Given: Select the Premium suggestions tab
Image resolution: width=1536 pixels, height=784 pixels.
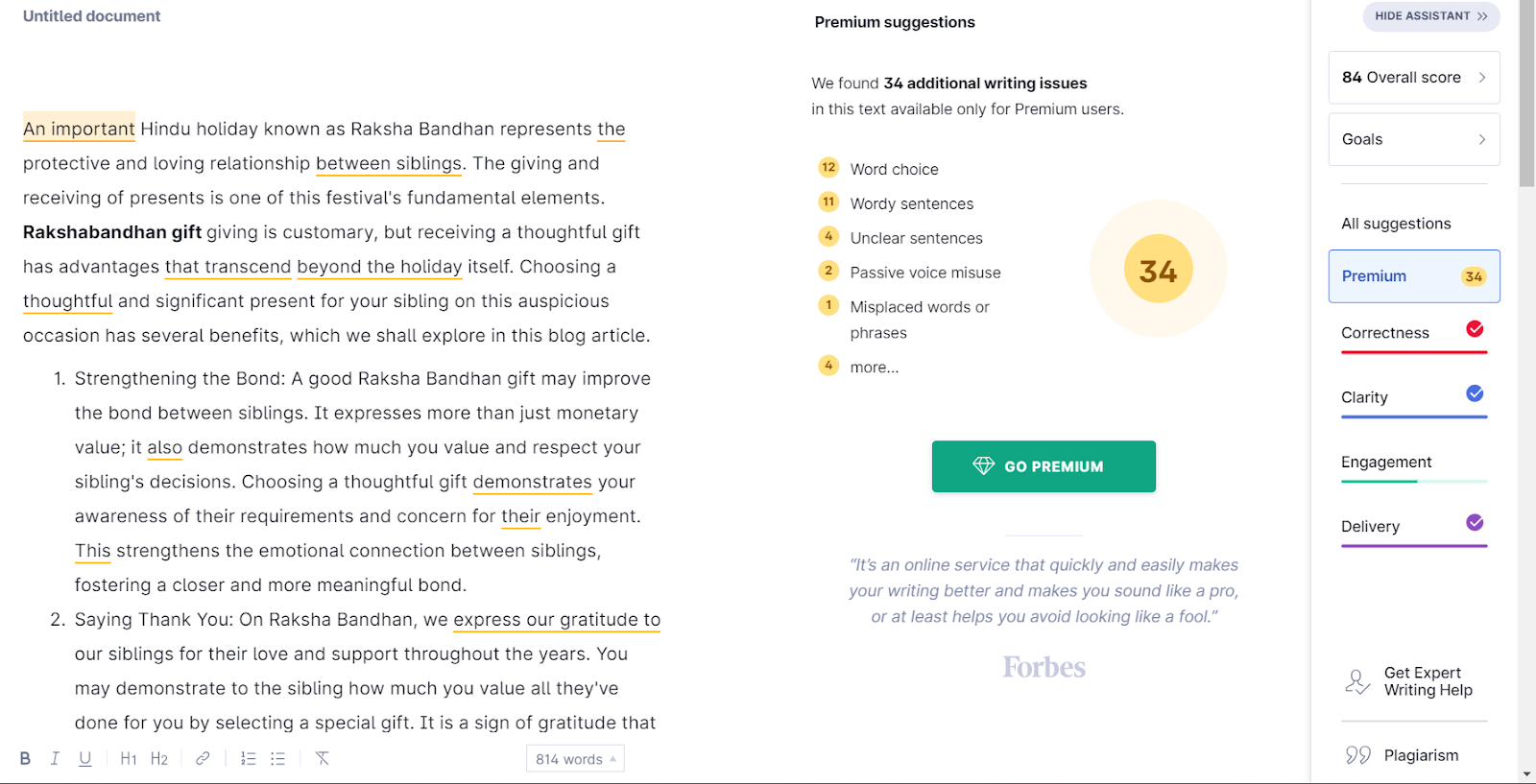Looking at the screenshot, I should pyautogui.click(x=1413, y=276).
